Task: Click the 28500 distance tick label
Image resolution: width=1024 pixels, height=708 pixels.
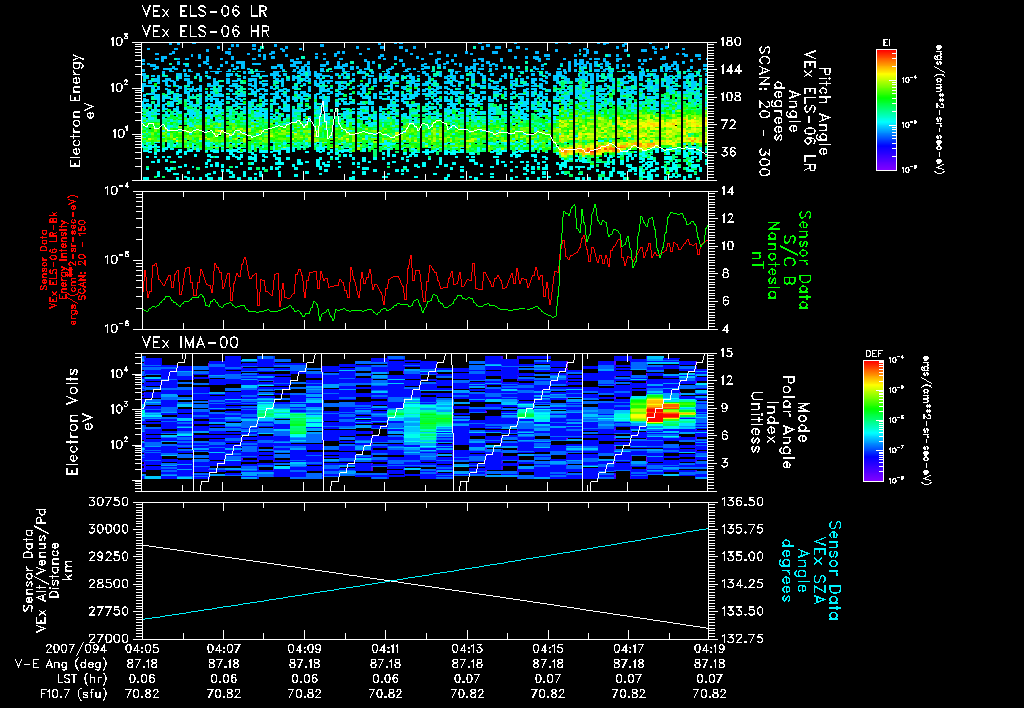Action: tap(108, 584)
